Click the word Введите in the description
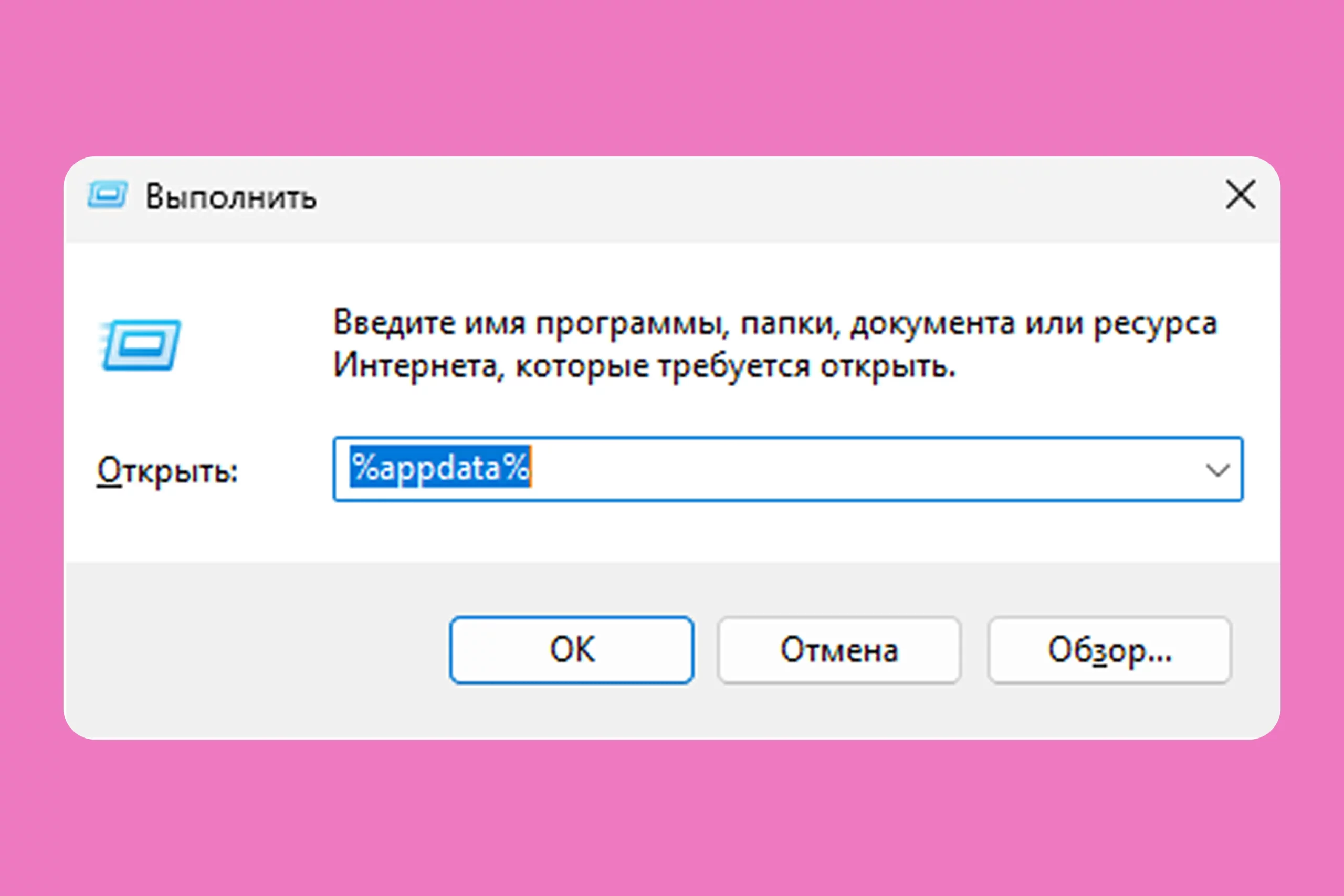Screen dimensions: 1344x896 pos(394,323)
